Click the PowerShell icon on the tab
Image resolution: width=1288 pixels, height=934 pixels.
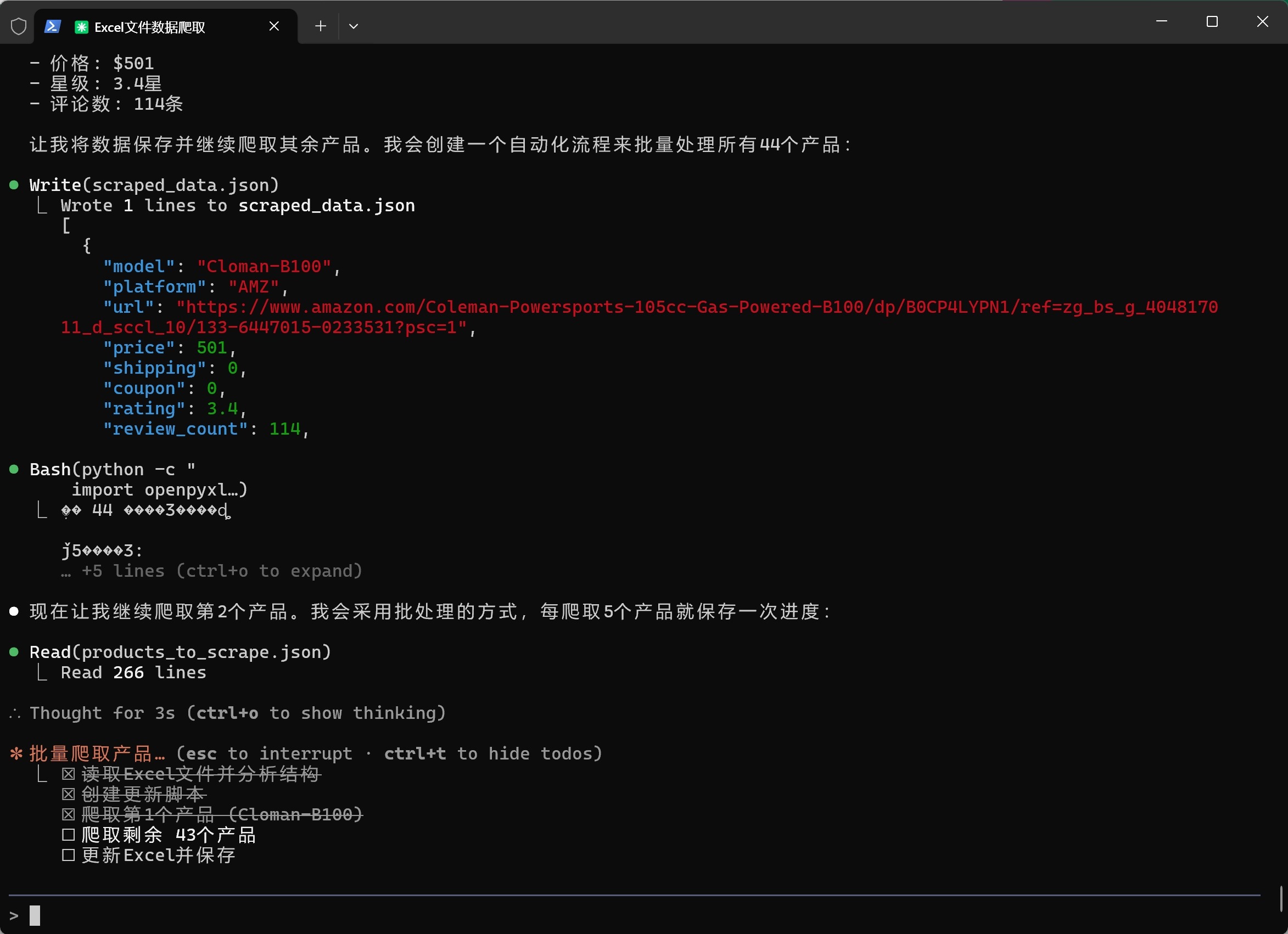point(53,26)
